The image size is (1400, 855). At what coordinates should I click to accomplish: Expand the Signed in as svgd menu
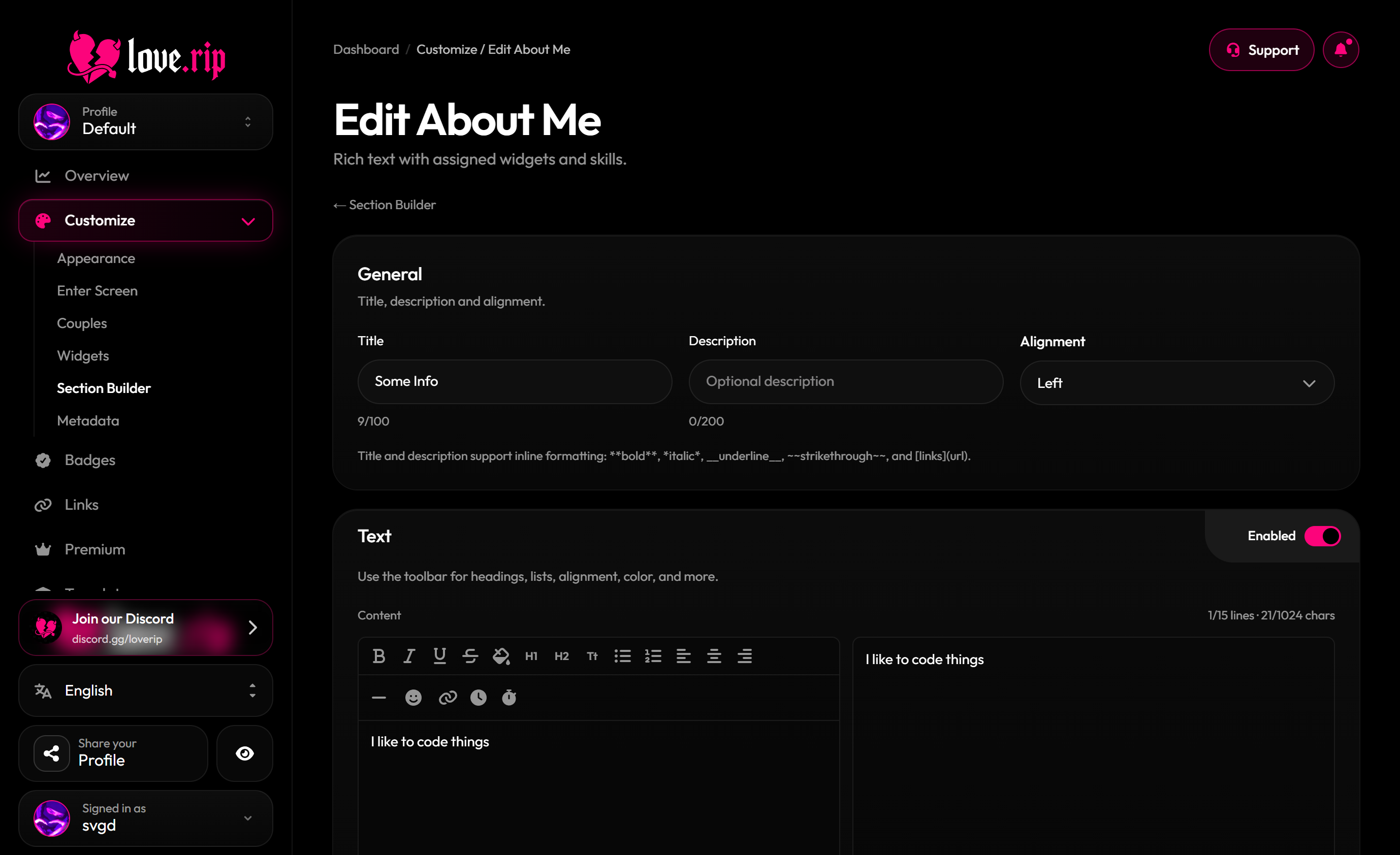[x=145, y=818]
